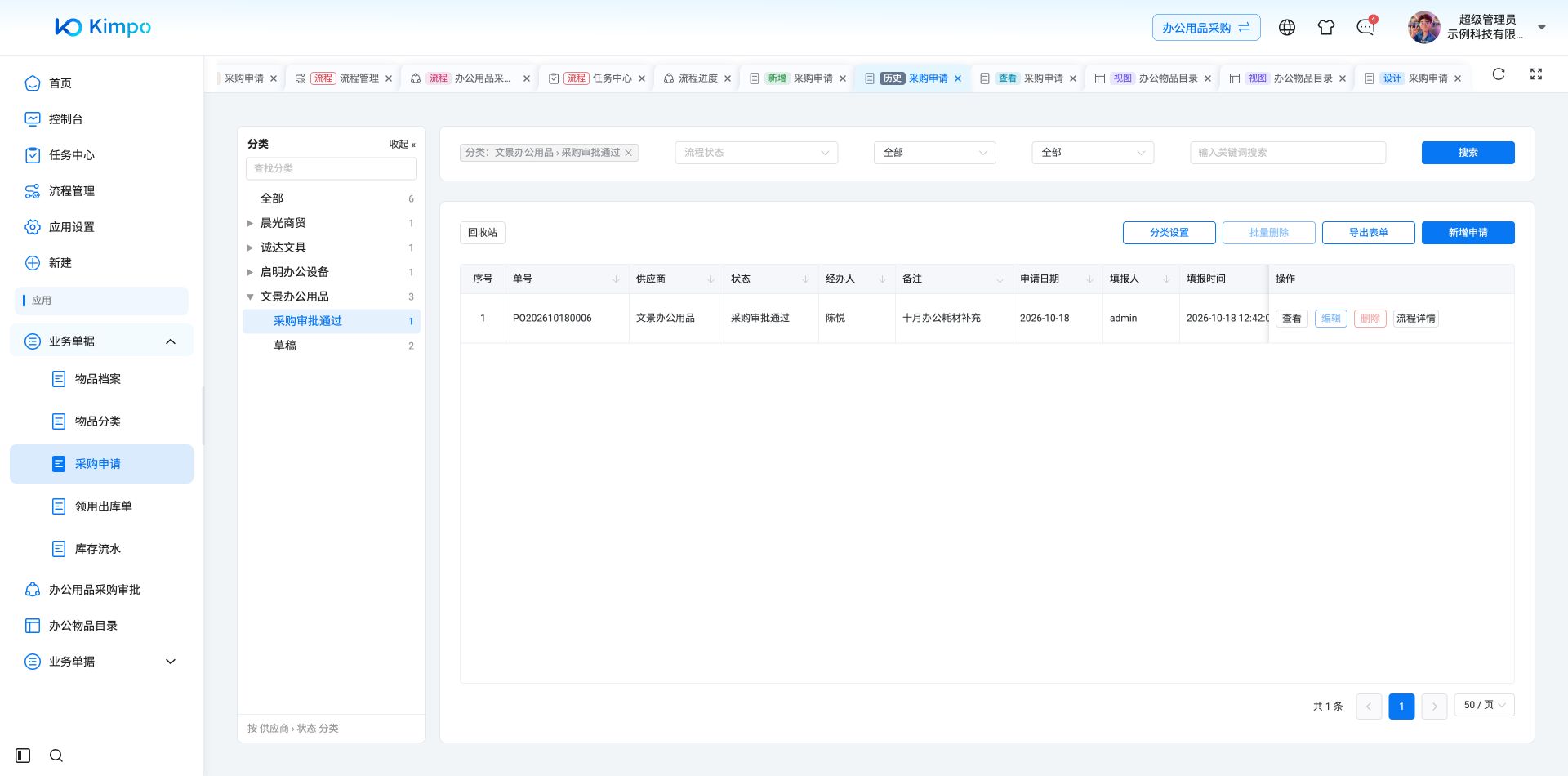Image resolution: width=1568 pixels, height=776 pixels.
Task: Open 物品档案 in the sidebar
Action: (x=98, y=379)
